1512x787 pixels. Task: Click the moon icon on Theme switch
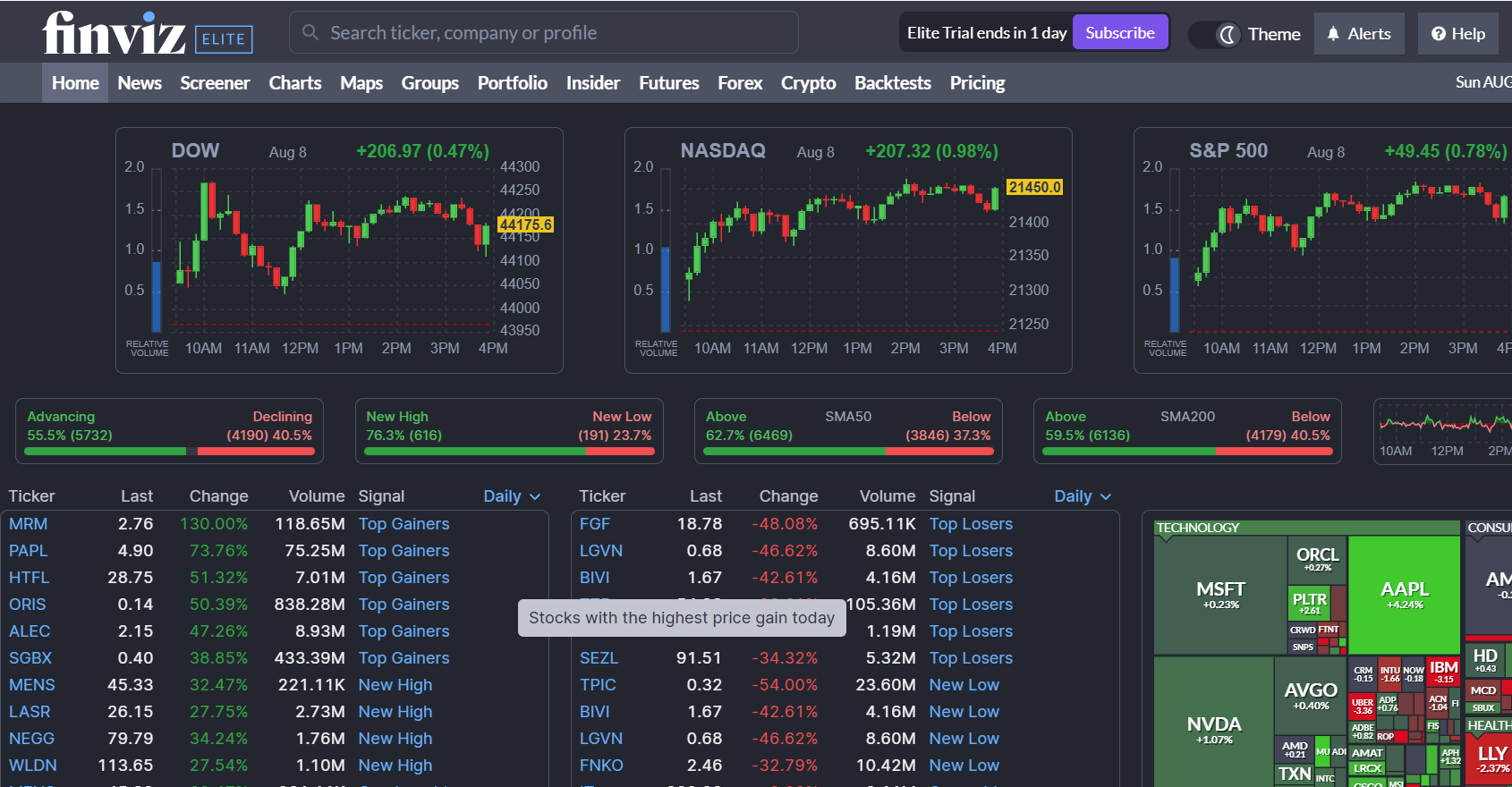(1228, 34)
